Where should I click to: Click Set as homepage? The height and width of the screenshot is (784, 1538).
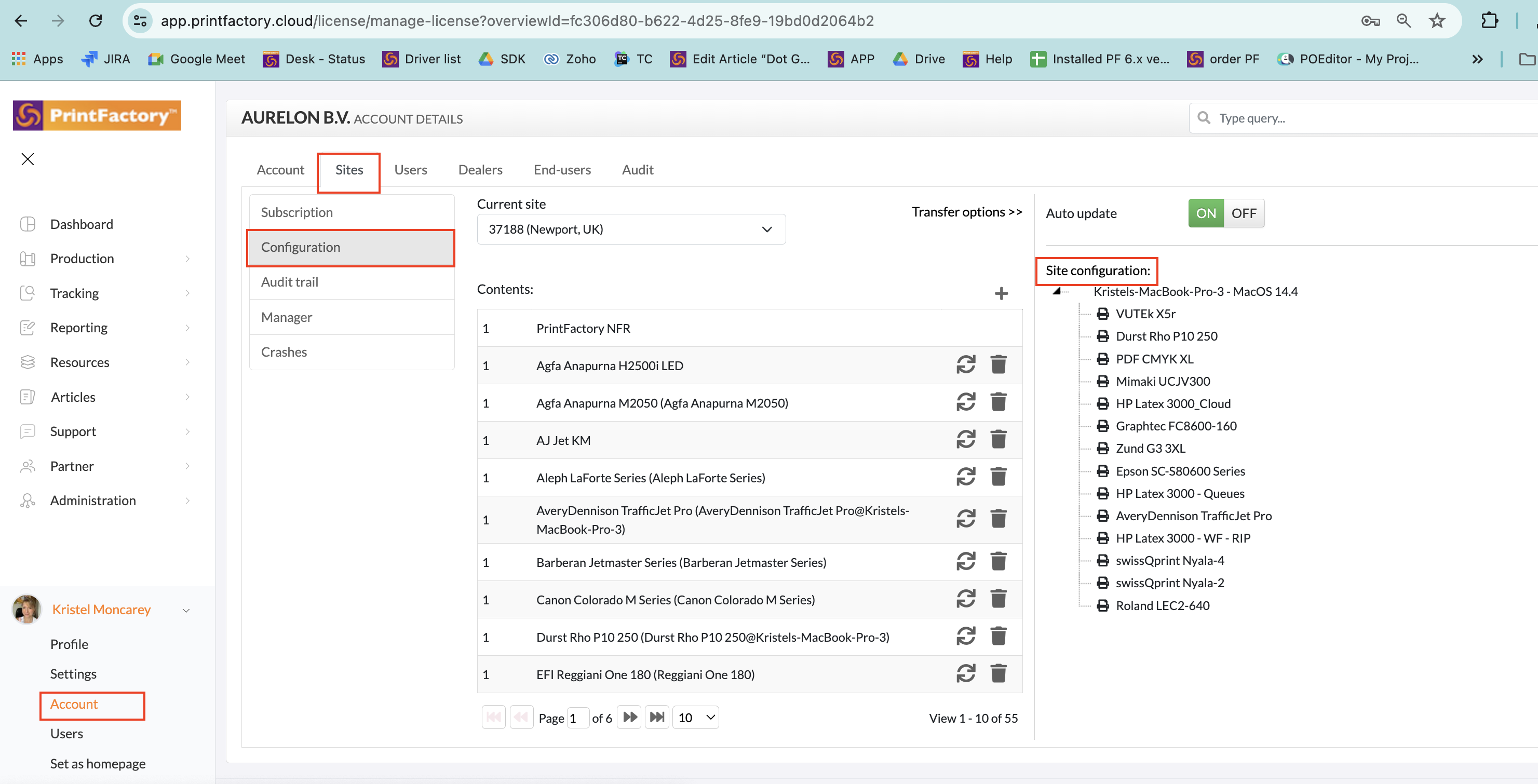coord(97,763)
